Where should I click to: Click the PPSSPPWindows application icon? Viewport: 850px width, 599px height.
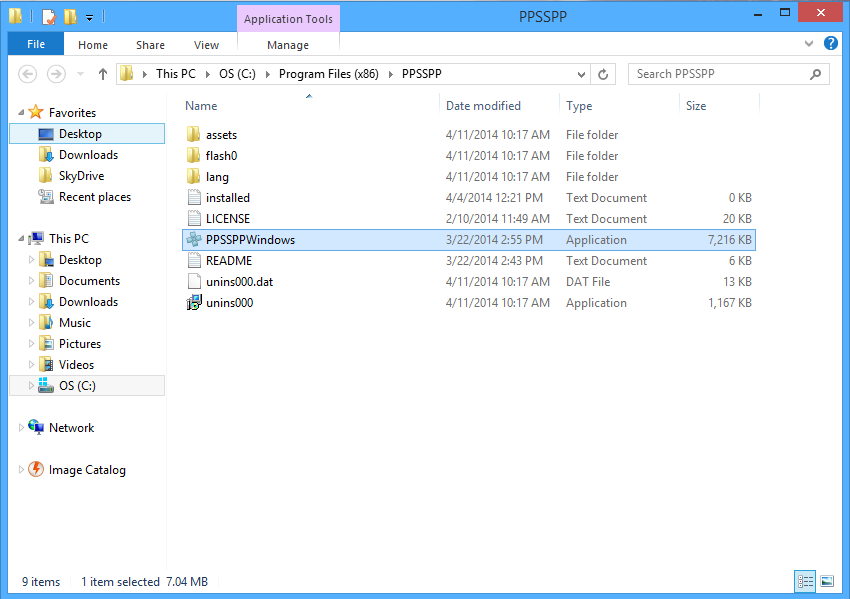tap(194, 240)
